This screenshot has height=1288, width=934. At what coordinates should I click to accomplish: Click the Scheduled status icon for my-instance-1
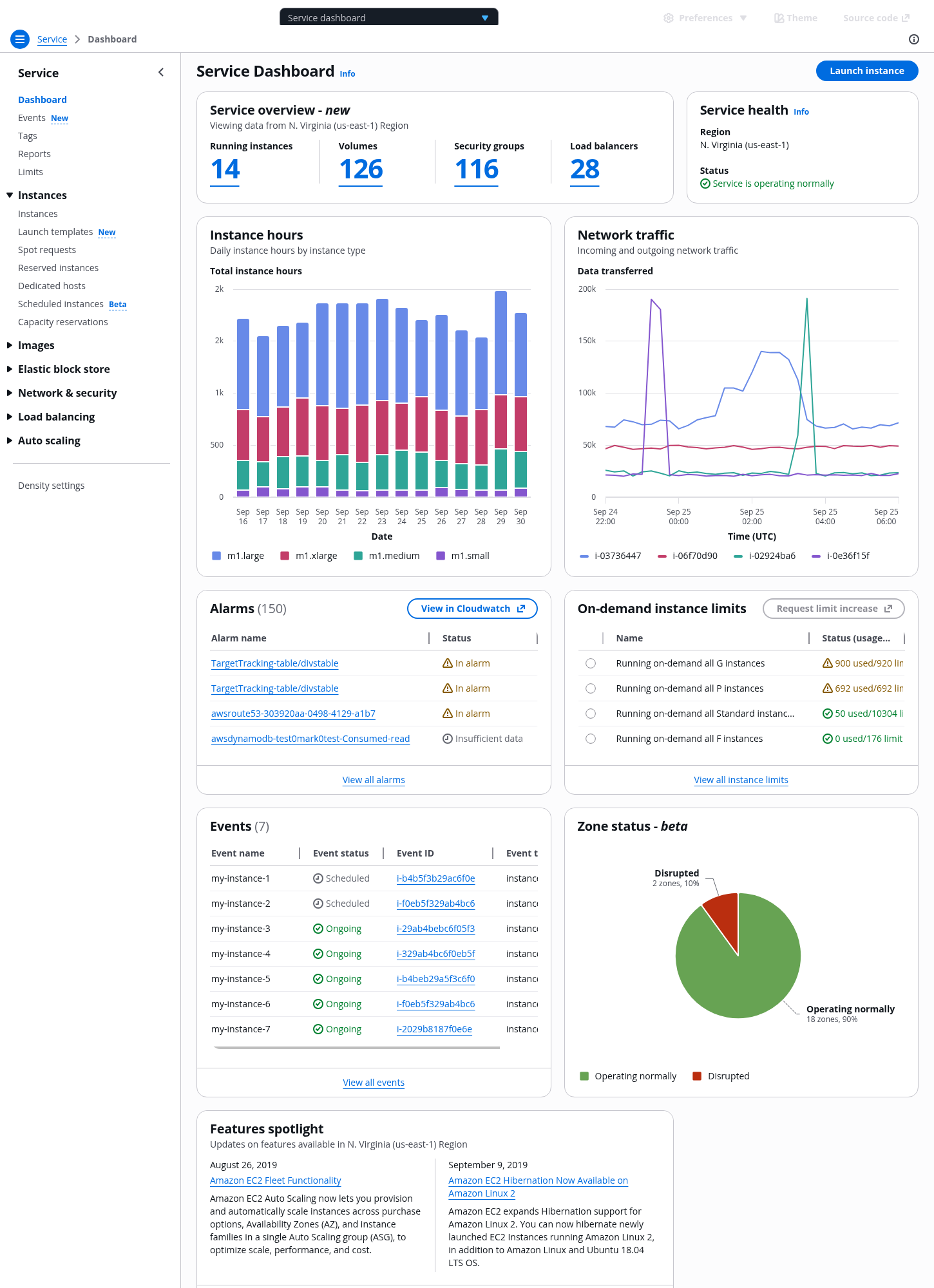point(318,878)
